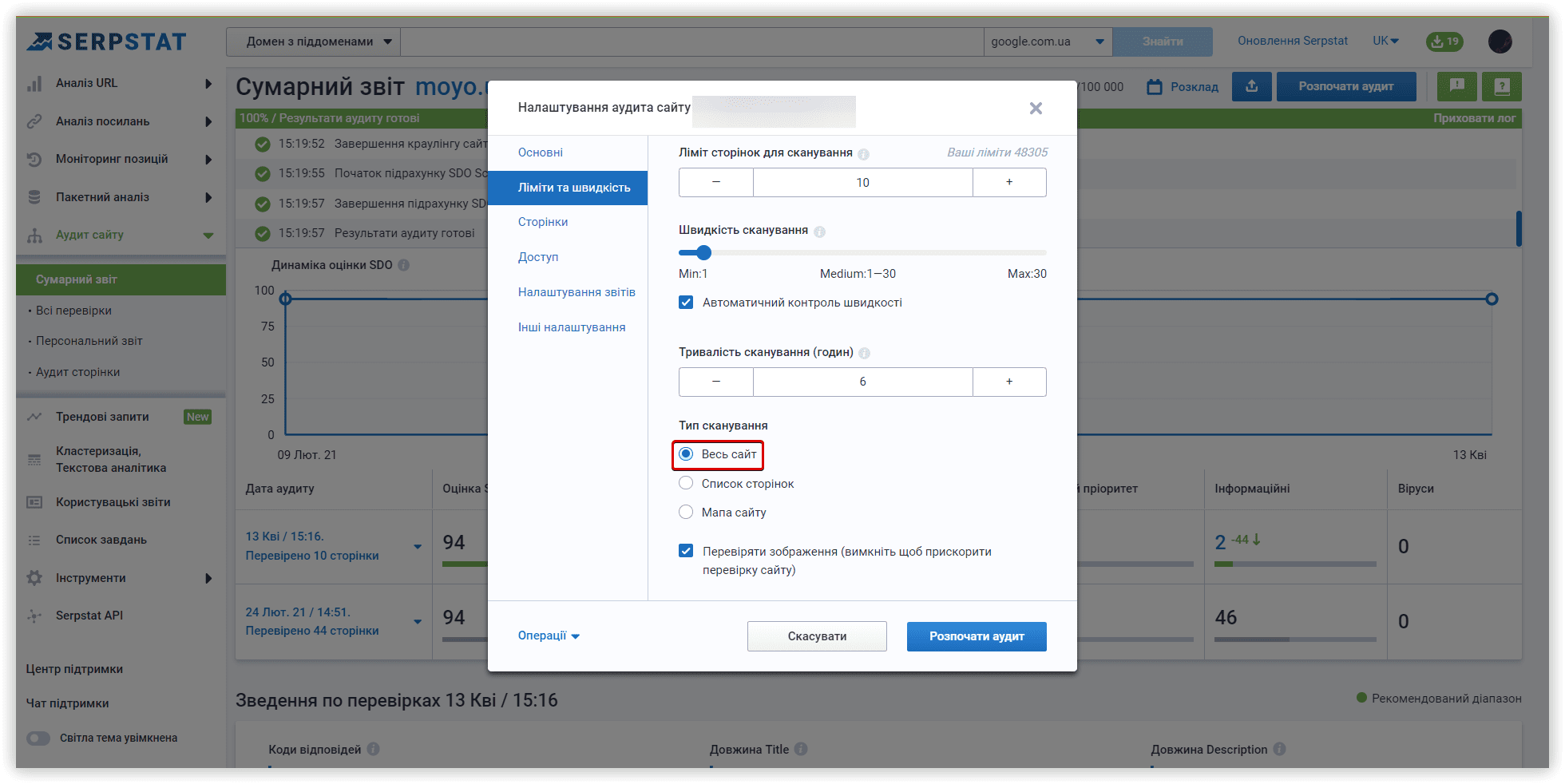Open the Операції dropdown in dialog

[549, 636]
